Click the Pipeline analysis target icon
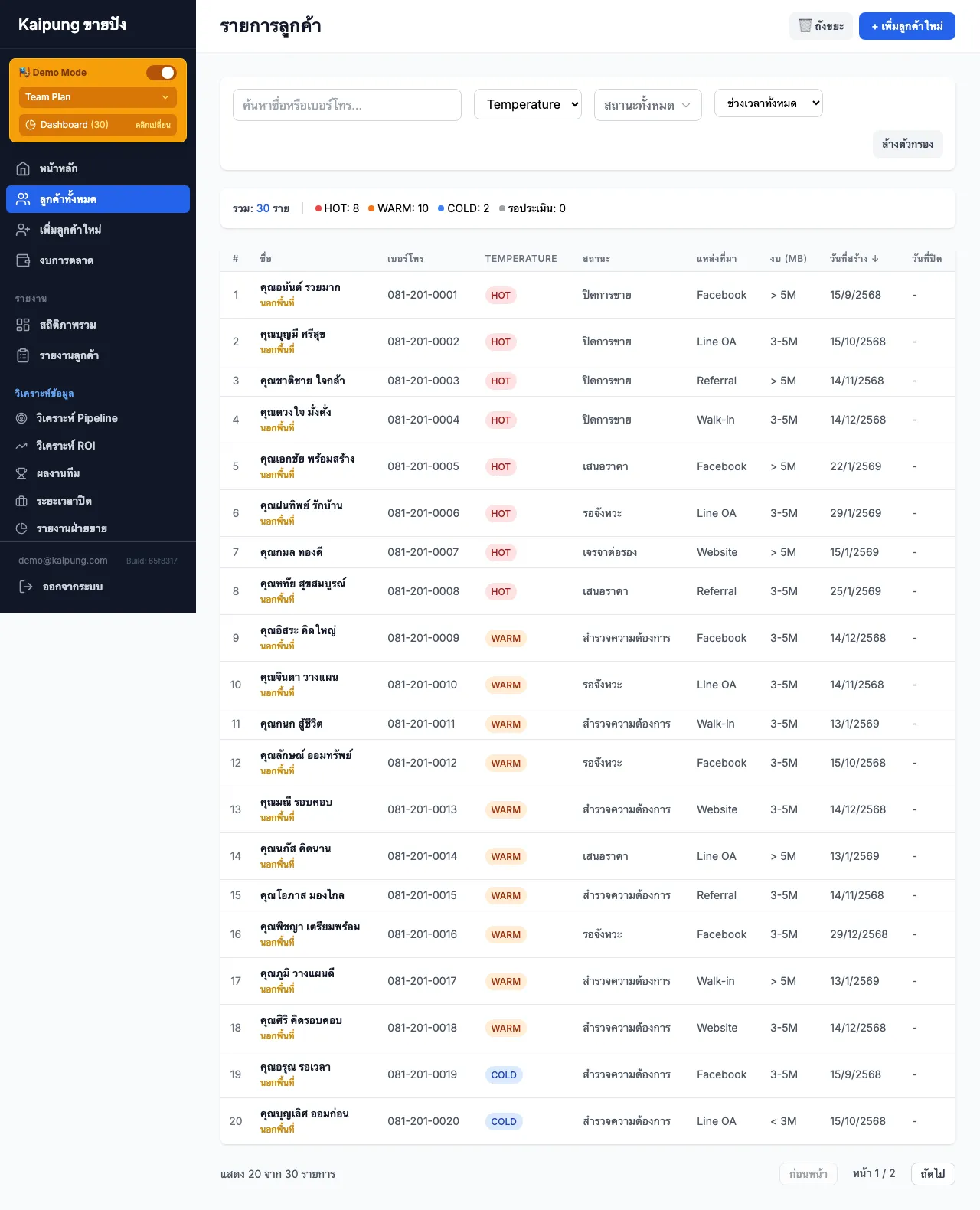The width and height of the screenshot is (980, 1210). click(x=21, y=418)
